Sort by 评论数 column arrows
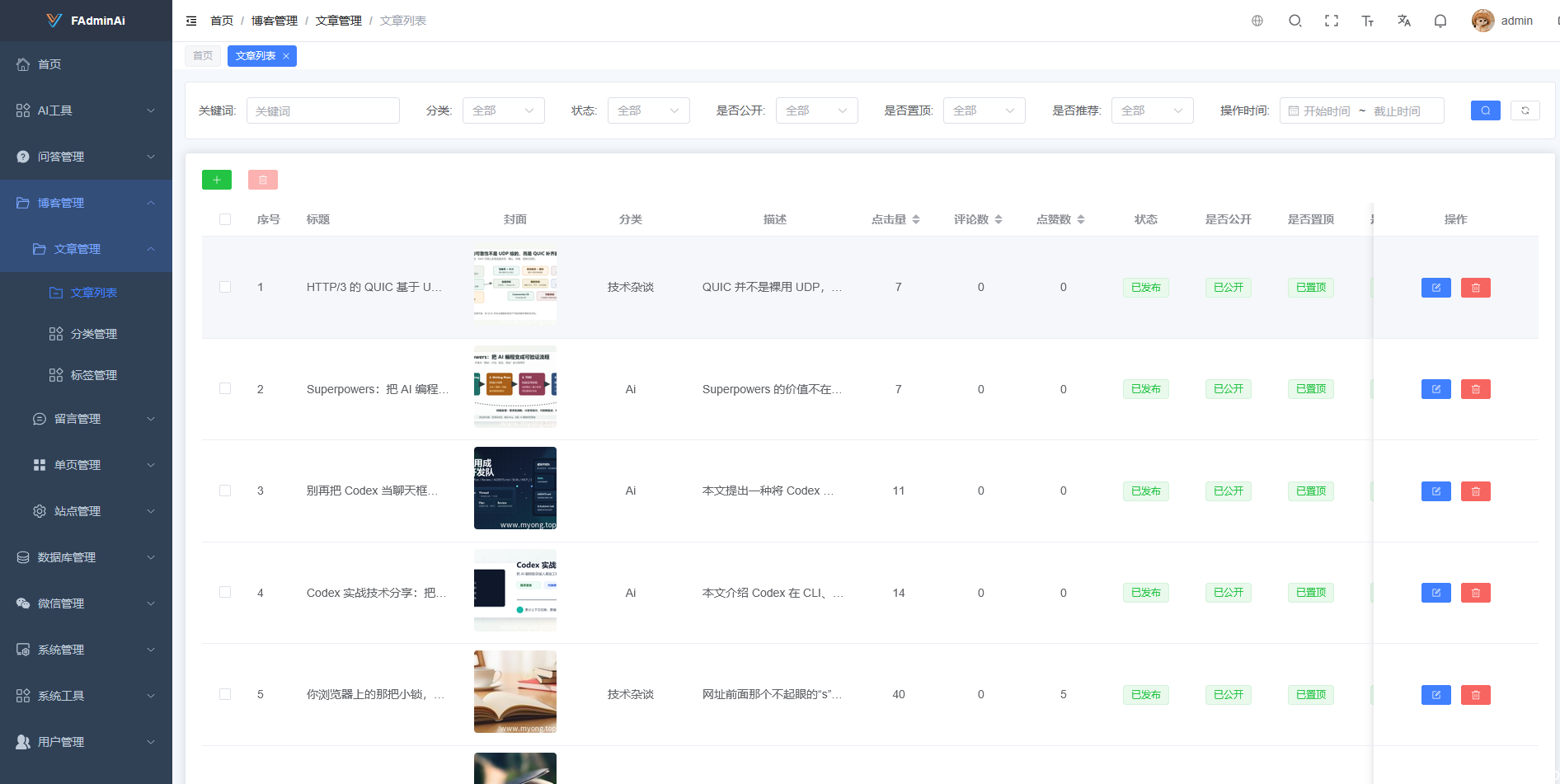This screenshot has height=784, width=1560. 998,219
